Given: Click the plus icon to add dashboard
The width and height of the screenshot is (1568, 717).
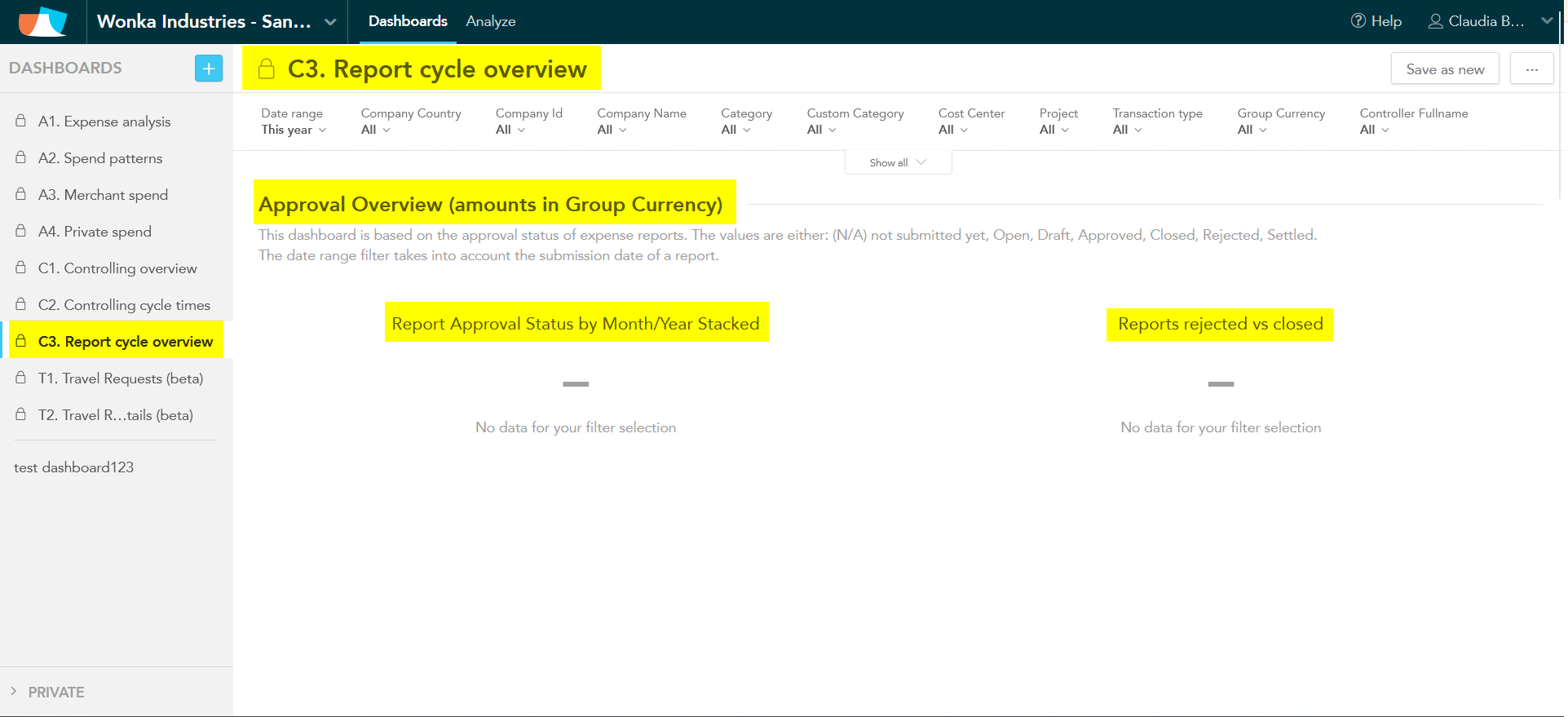Looking at the screenshot, I should click(209, 69).
